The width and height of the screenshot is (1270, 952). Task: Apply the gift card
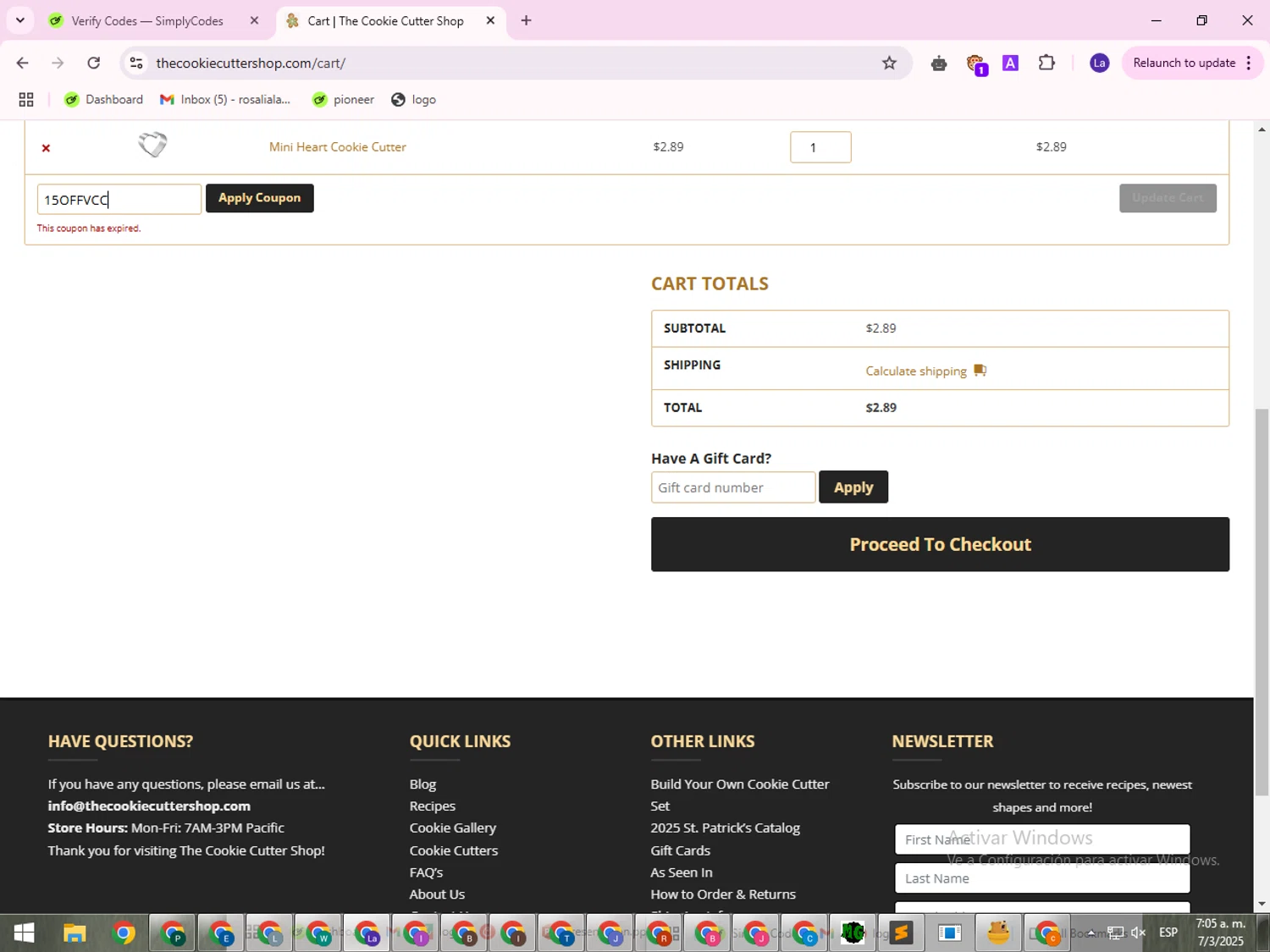853,487
